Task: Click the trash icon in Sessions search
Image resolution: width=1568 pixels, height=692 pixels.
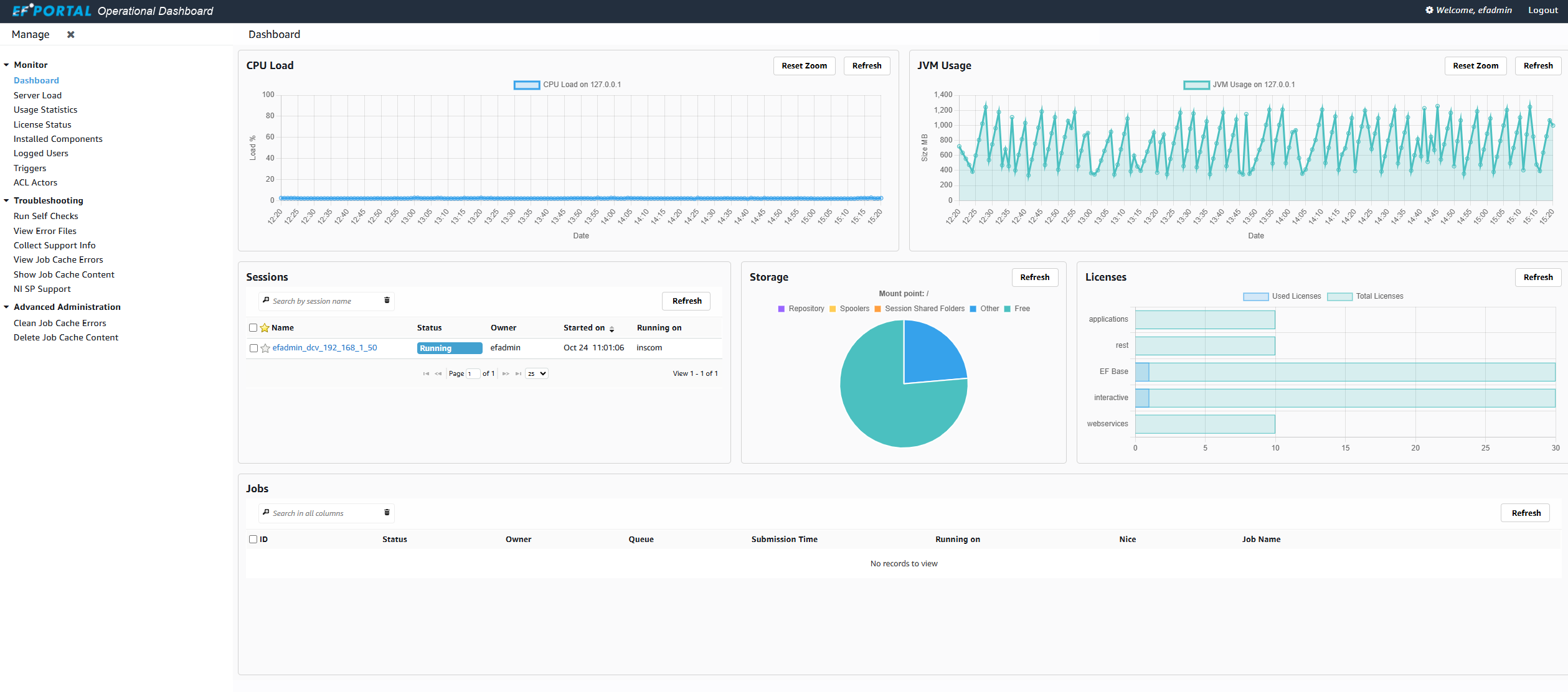Action: click(x=387, y=301)
